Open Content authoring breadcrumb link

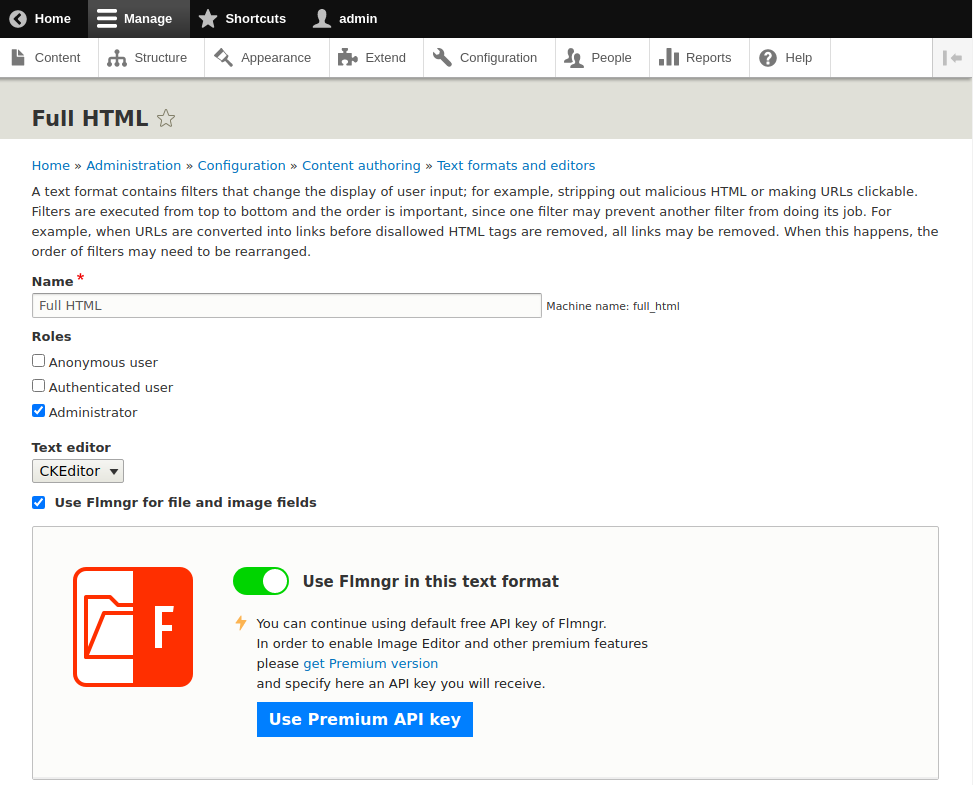[x=361, y=166]
